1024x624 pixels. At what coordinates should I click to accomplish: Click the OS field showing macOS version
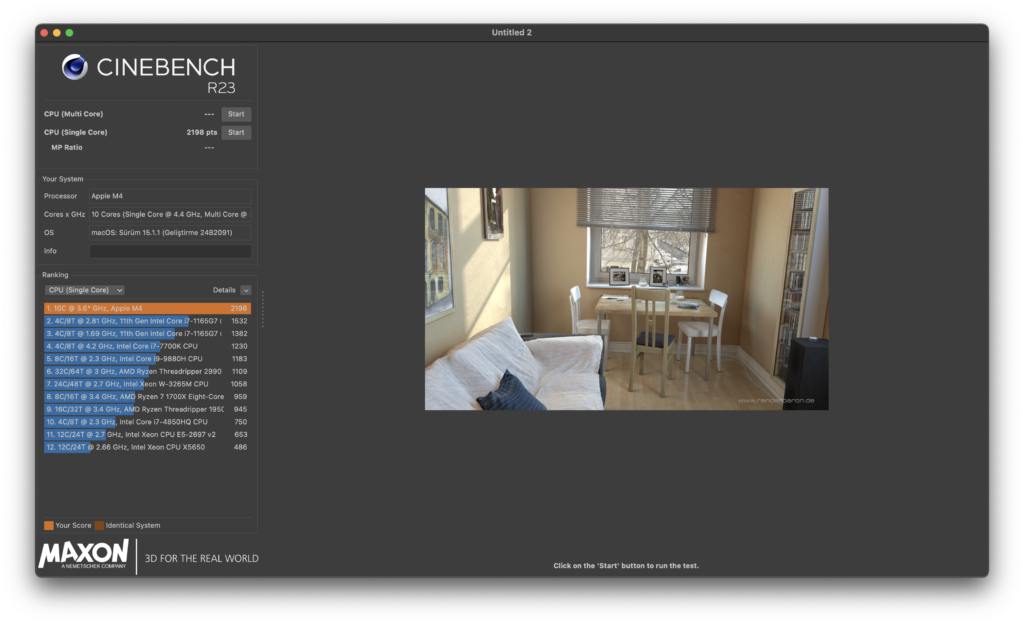tap(169, 233)
